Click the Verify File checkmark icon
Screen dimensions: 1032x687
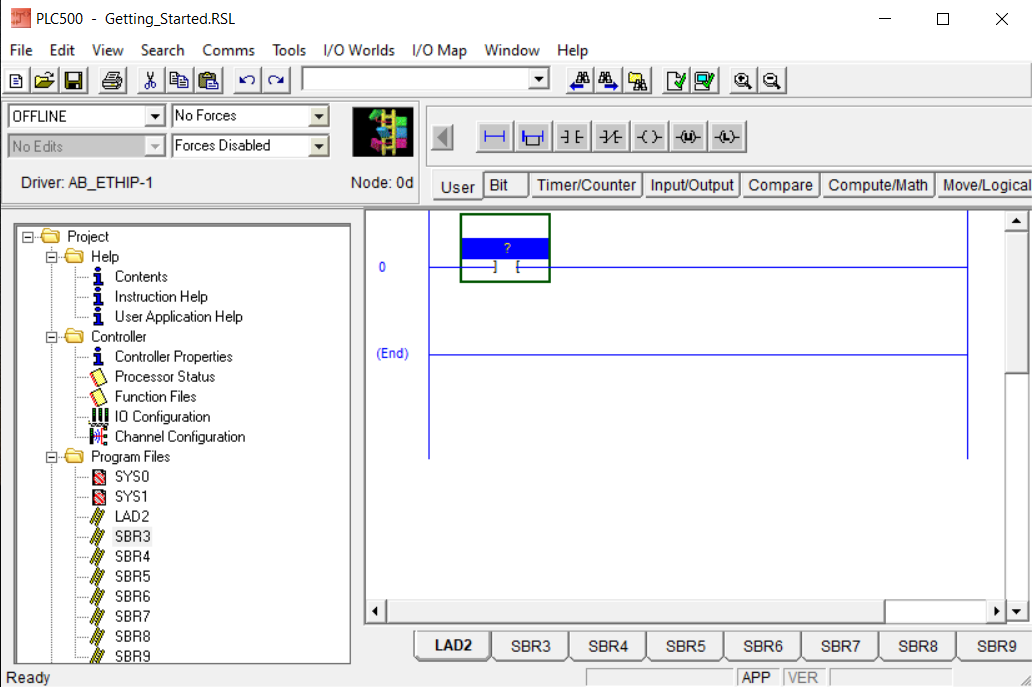pyautogui.click(x=676, y=80)
